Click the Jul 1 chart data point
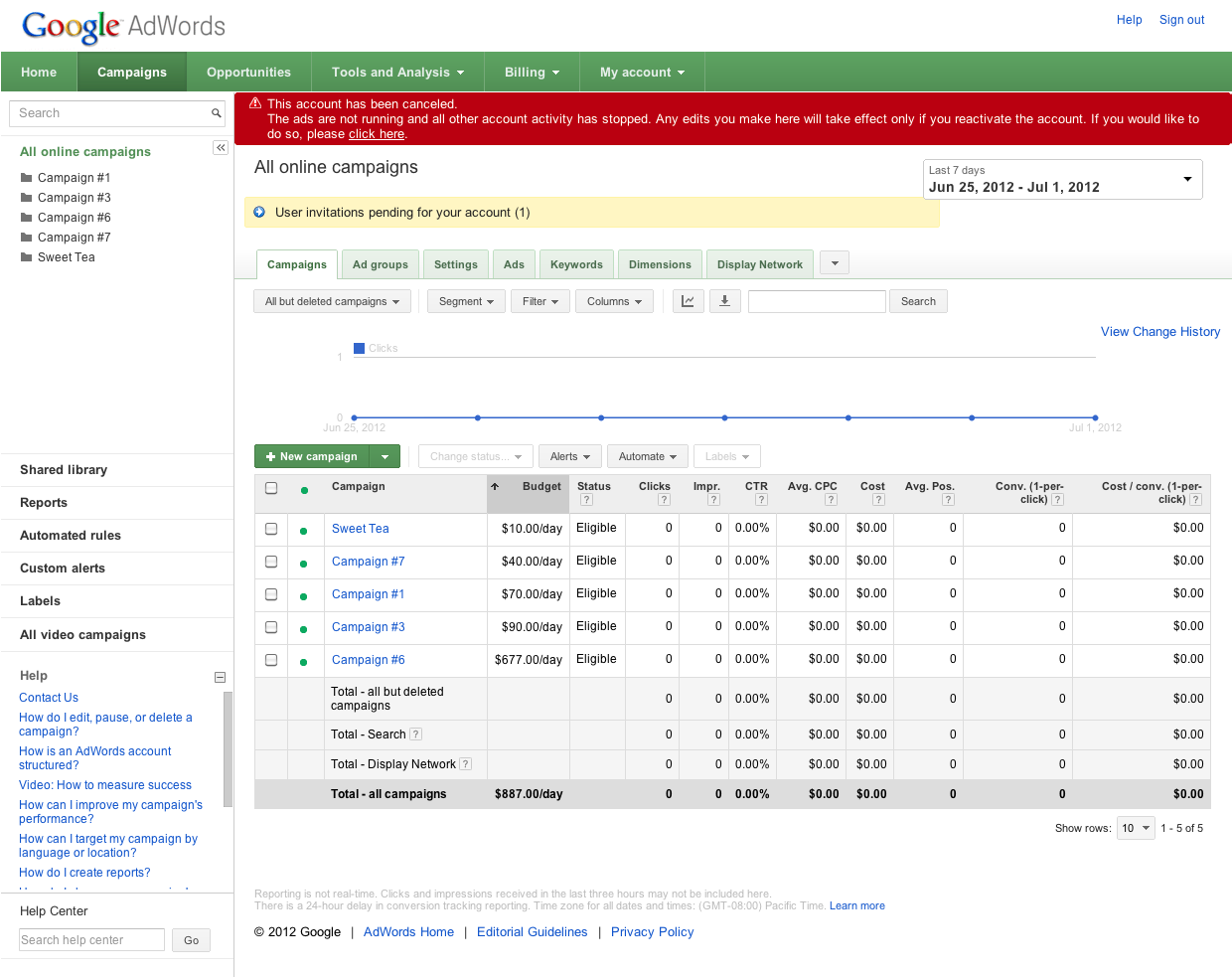1232x977 pixels. click(1095, 417)
